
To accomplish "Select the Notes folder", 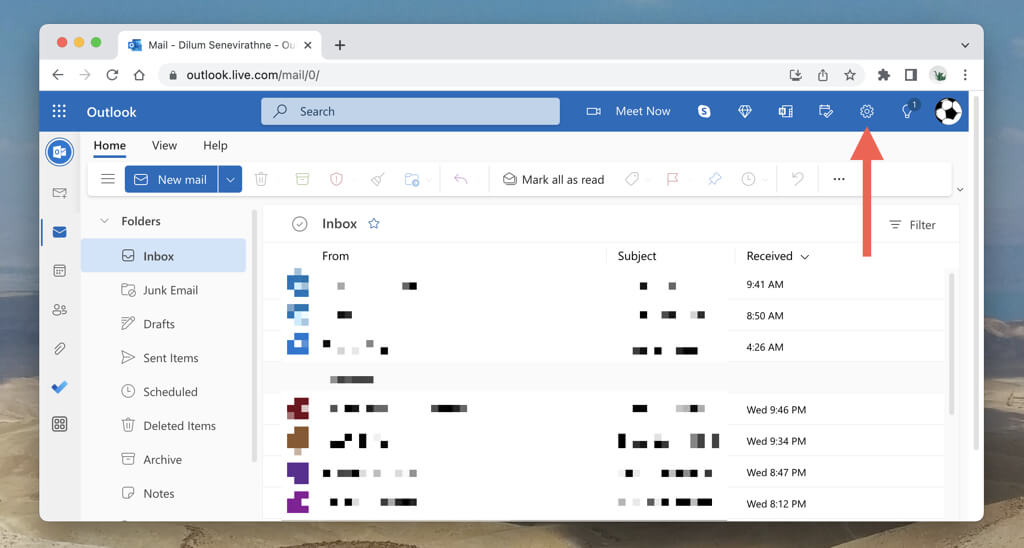I will [163, 494].
